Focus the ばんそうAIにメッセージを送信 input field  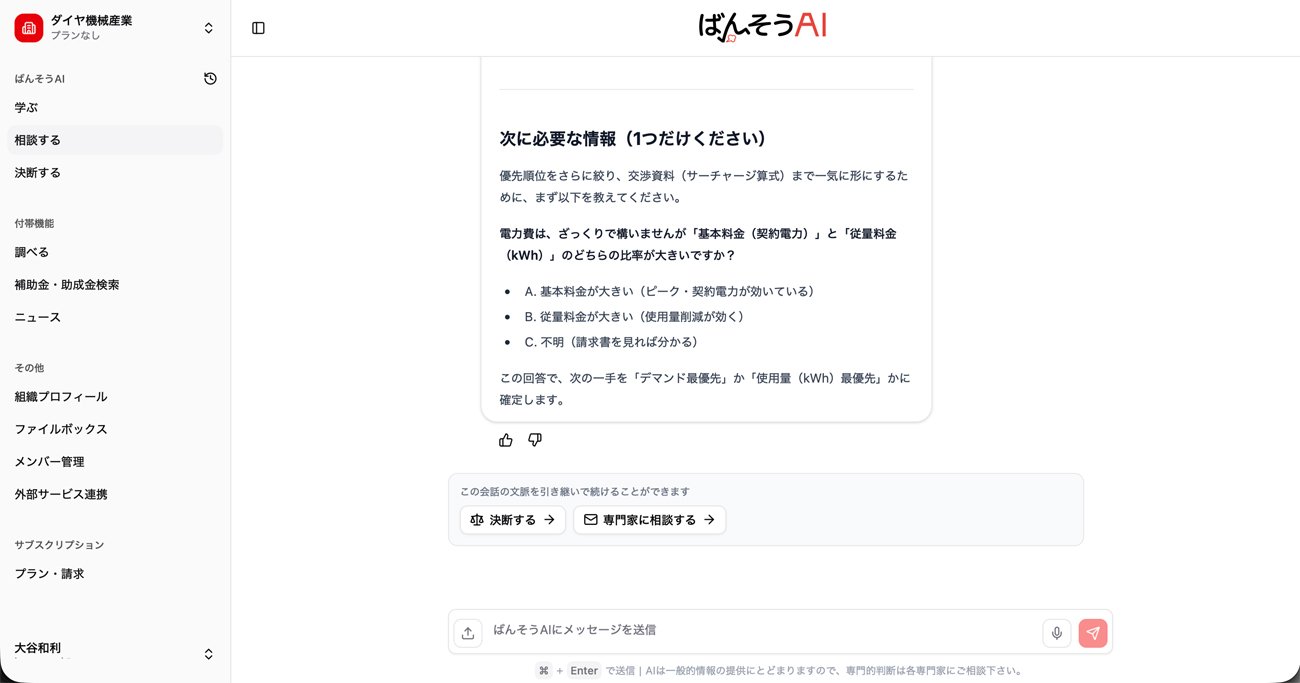[x=760, y=630]
